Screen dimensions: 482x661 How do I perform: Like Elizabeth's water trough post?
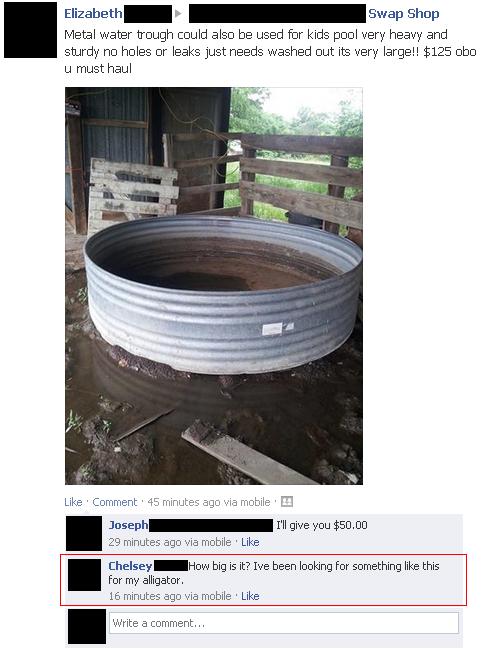[73, 502]
